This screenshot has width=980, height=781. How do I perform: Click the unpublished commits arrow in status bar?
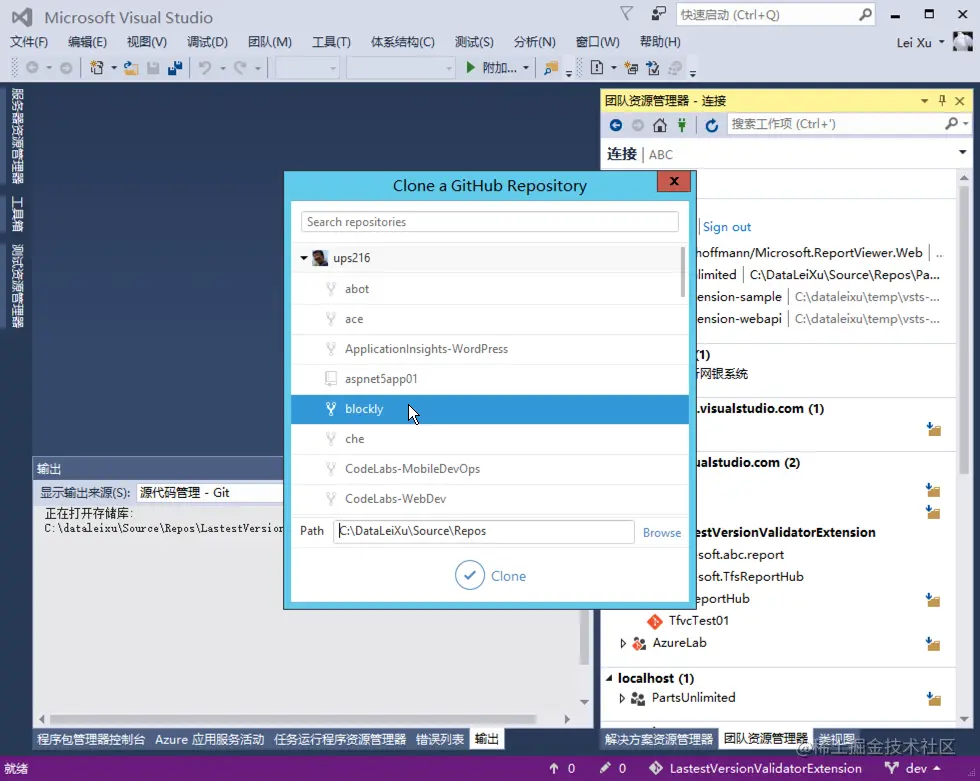(554, 769)
